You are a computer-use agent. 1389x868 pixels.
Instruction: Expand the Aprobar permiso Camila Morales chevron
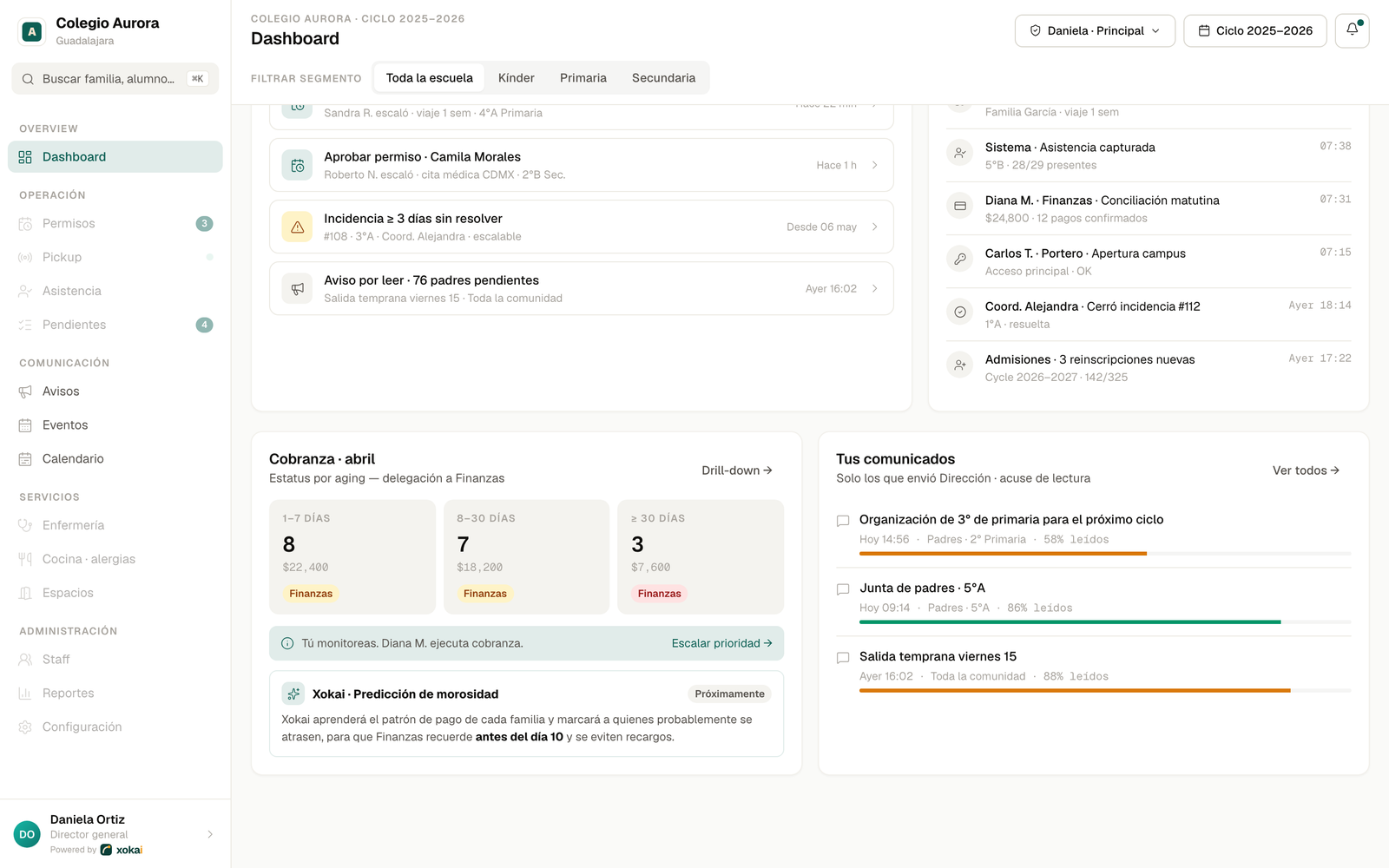pos(874,165)
